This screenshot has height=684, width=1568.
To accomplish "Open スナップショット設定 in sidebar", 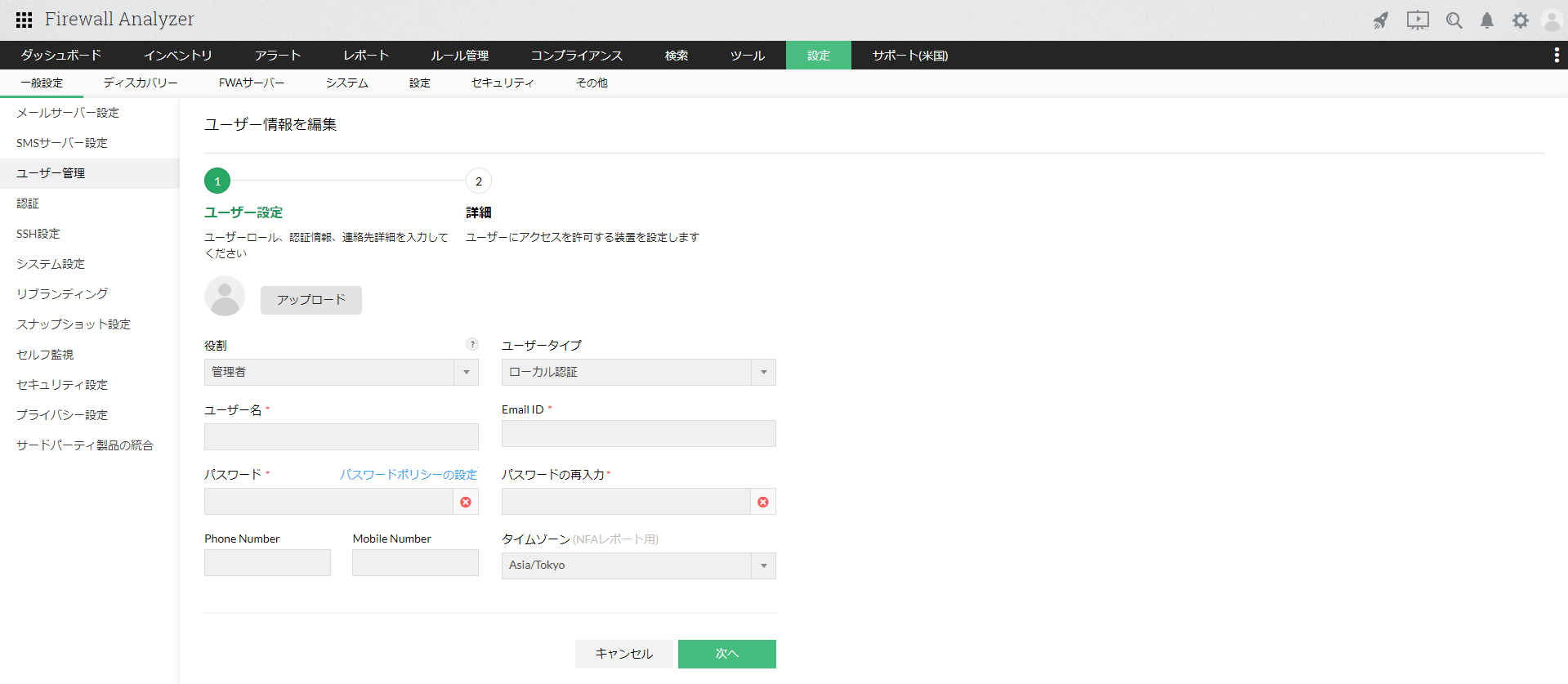I will point(90,324).
